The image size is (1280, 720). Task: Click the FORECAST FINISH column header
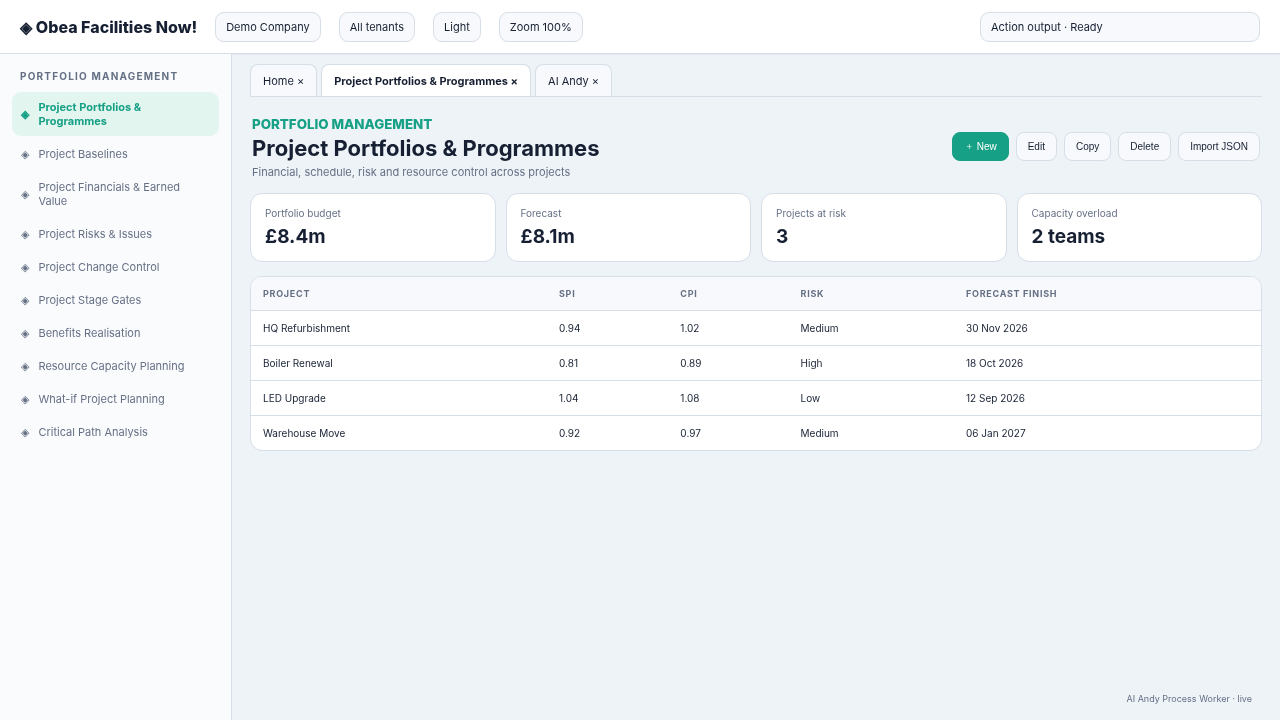pyautogui.click(x=1011, y=294)
